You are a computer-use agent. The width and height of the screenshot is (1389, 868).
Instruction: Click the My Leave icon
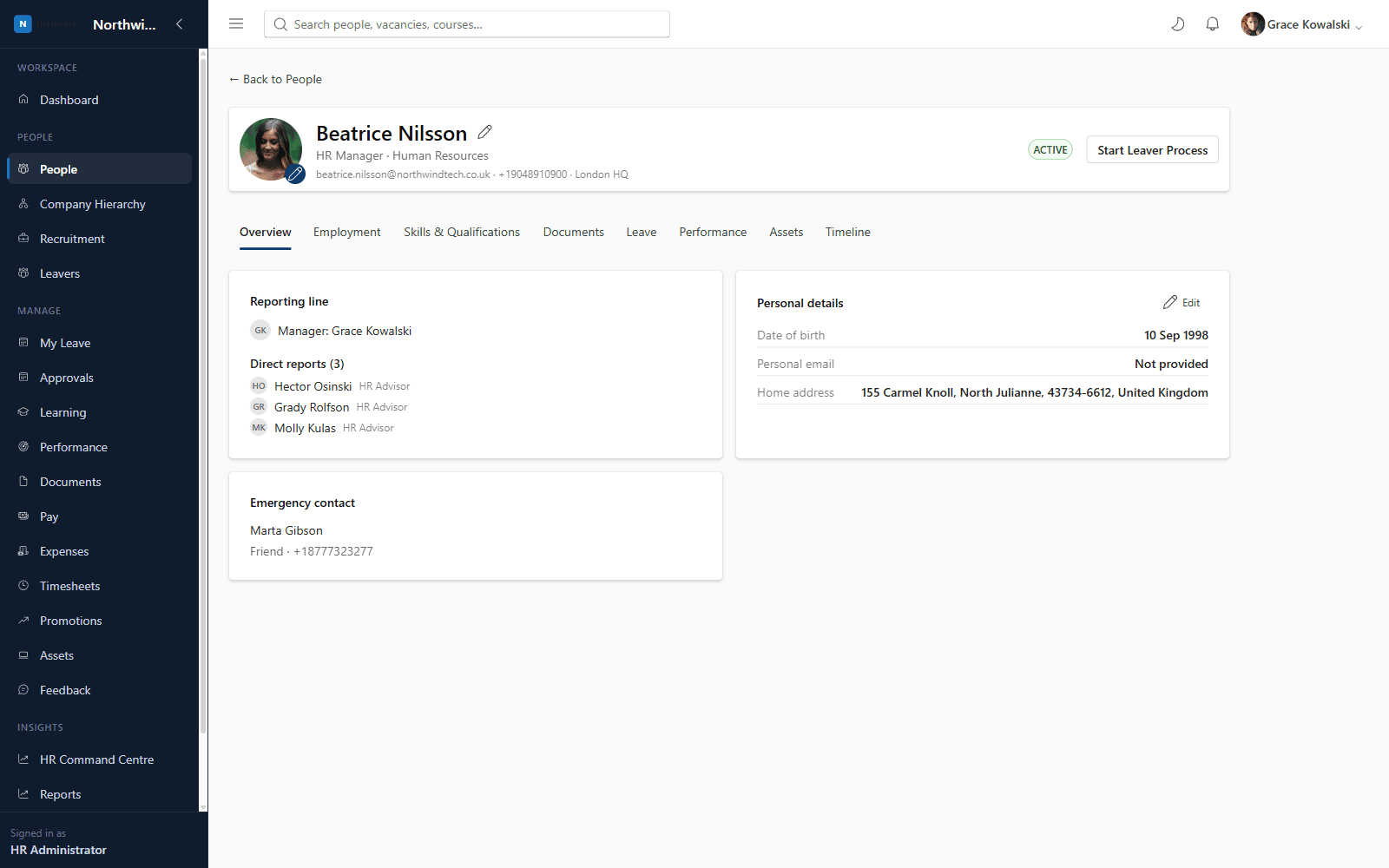23,342
